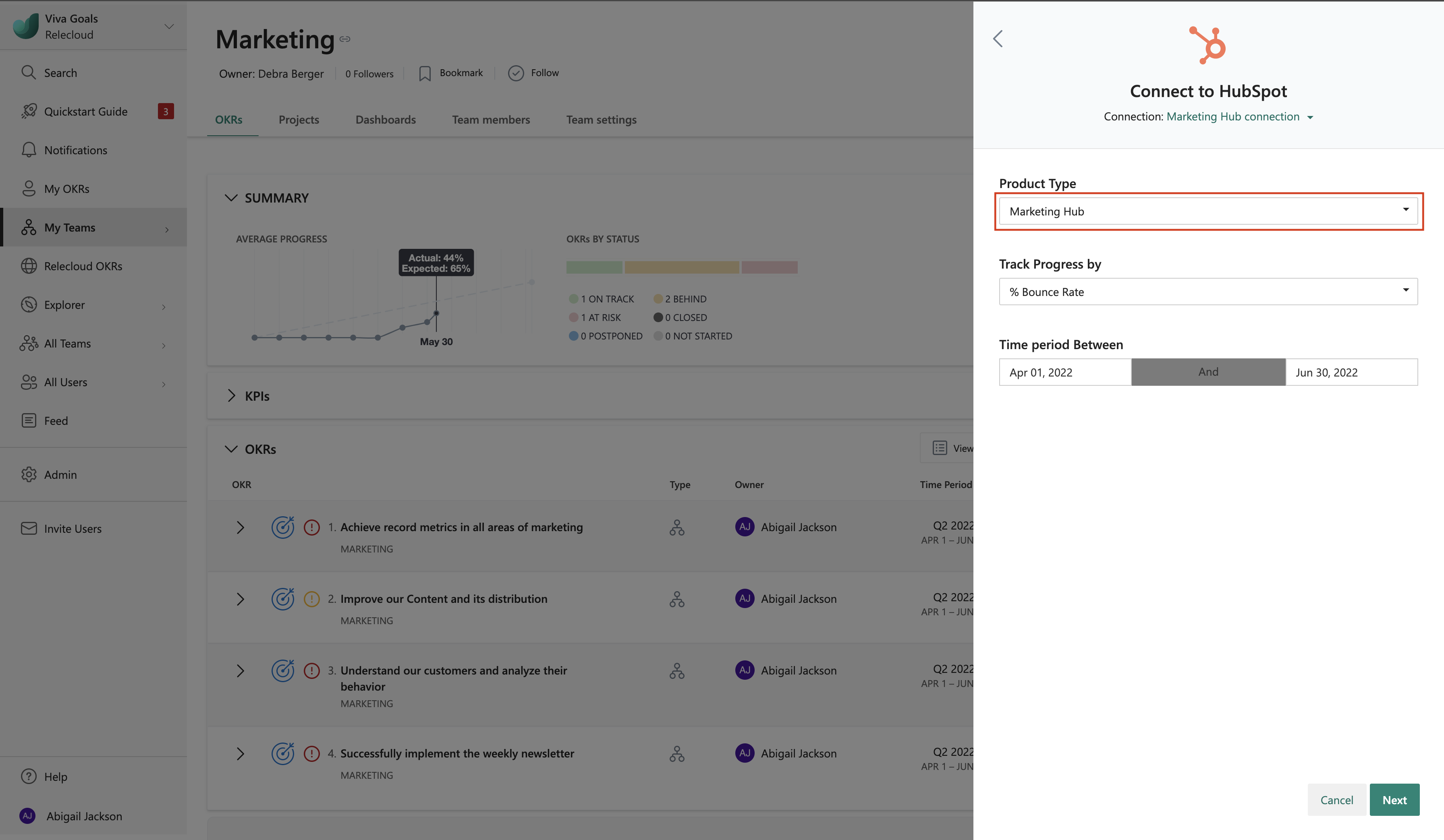Open the Admin gear icon
The width and height of the screenshot is (1444, 840).
28,474
